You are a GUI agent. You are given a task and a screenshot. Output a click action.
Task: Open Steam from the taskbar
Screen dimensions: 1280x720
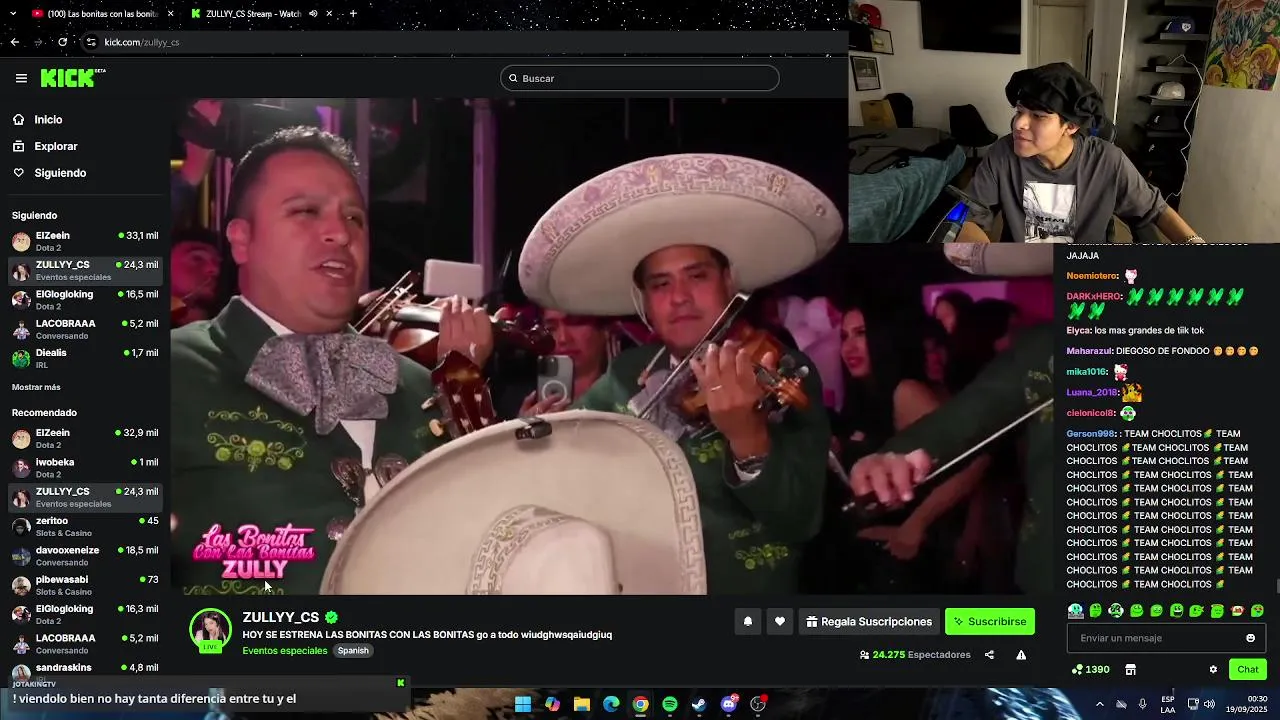pos(699,704)
